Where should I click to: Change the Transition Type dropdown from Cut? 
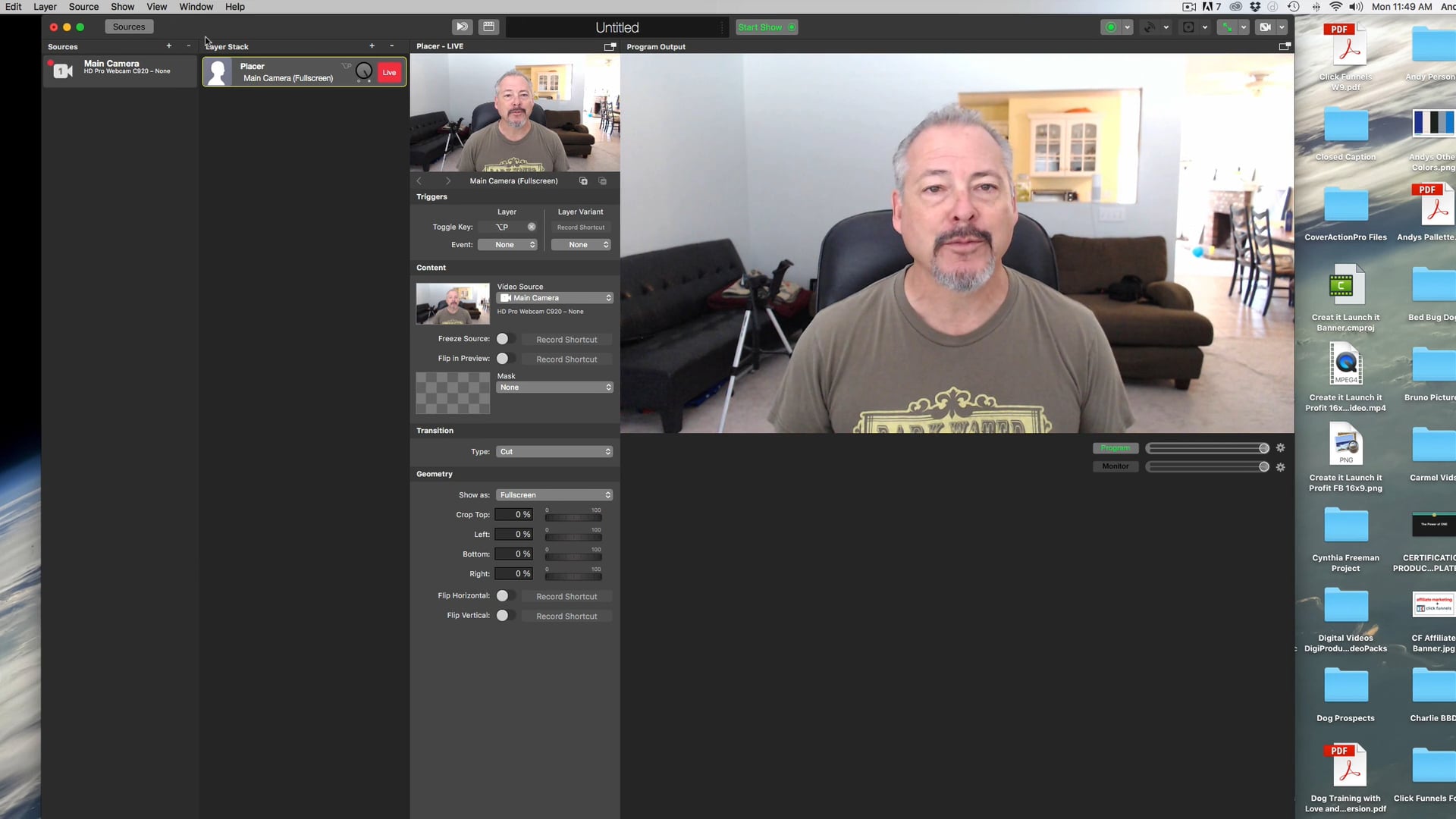coord(554,451)
